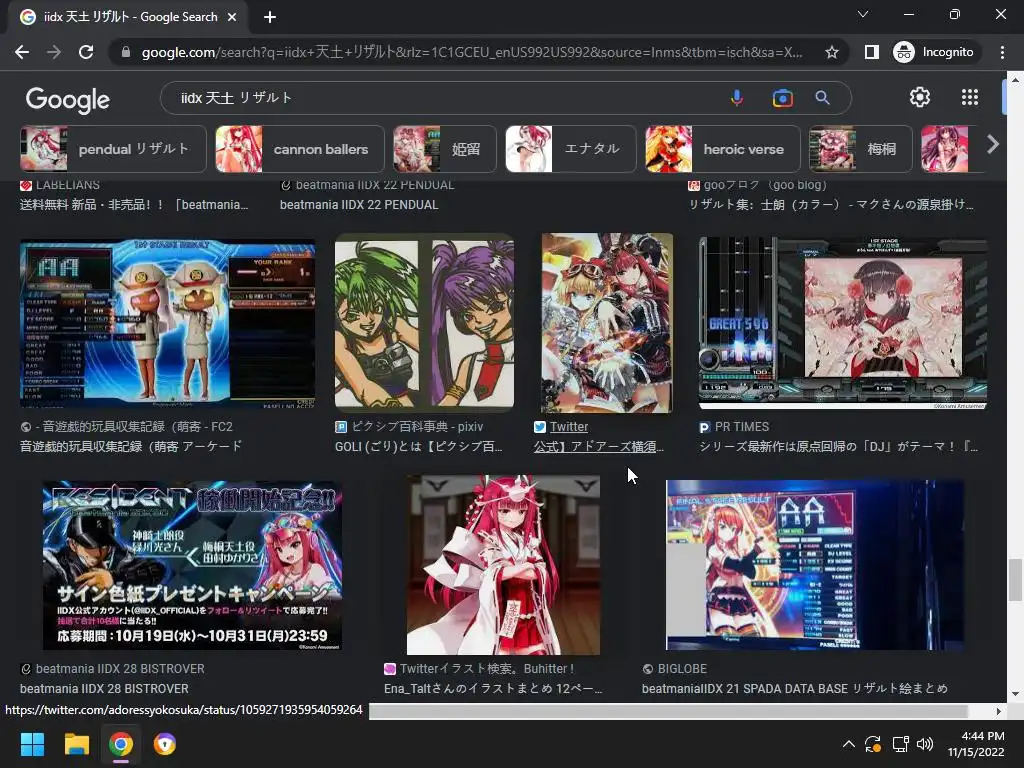This screenshot has height=768, width=1024.
Task: Open the BIGLOBE source link
Action: point(682,669)
